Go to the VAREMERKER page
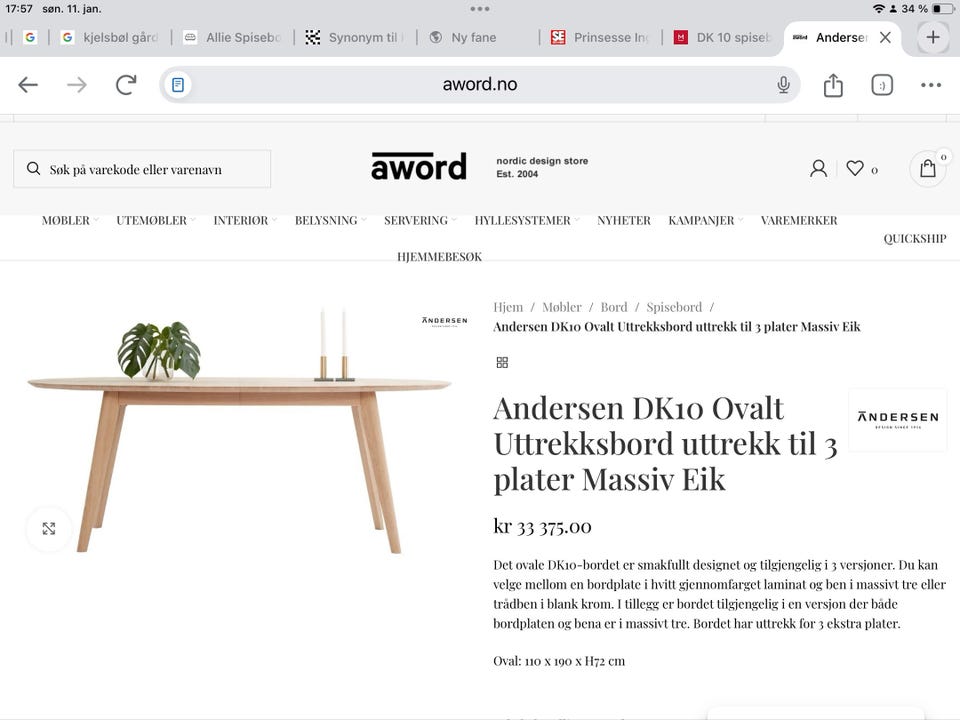Screen dimensions: 960x720 pos(798,220)
